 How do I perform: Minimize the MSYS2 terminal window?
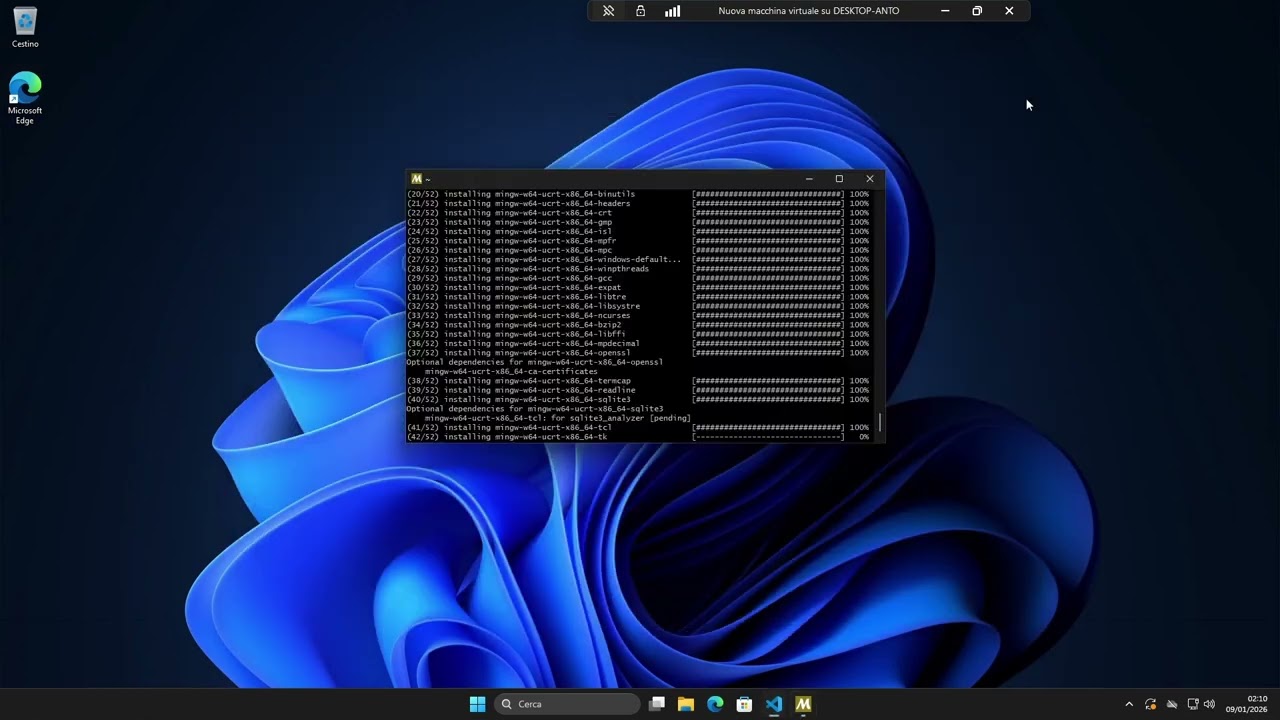(x=809, y=179)
